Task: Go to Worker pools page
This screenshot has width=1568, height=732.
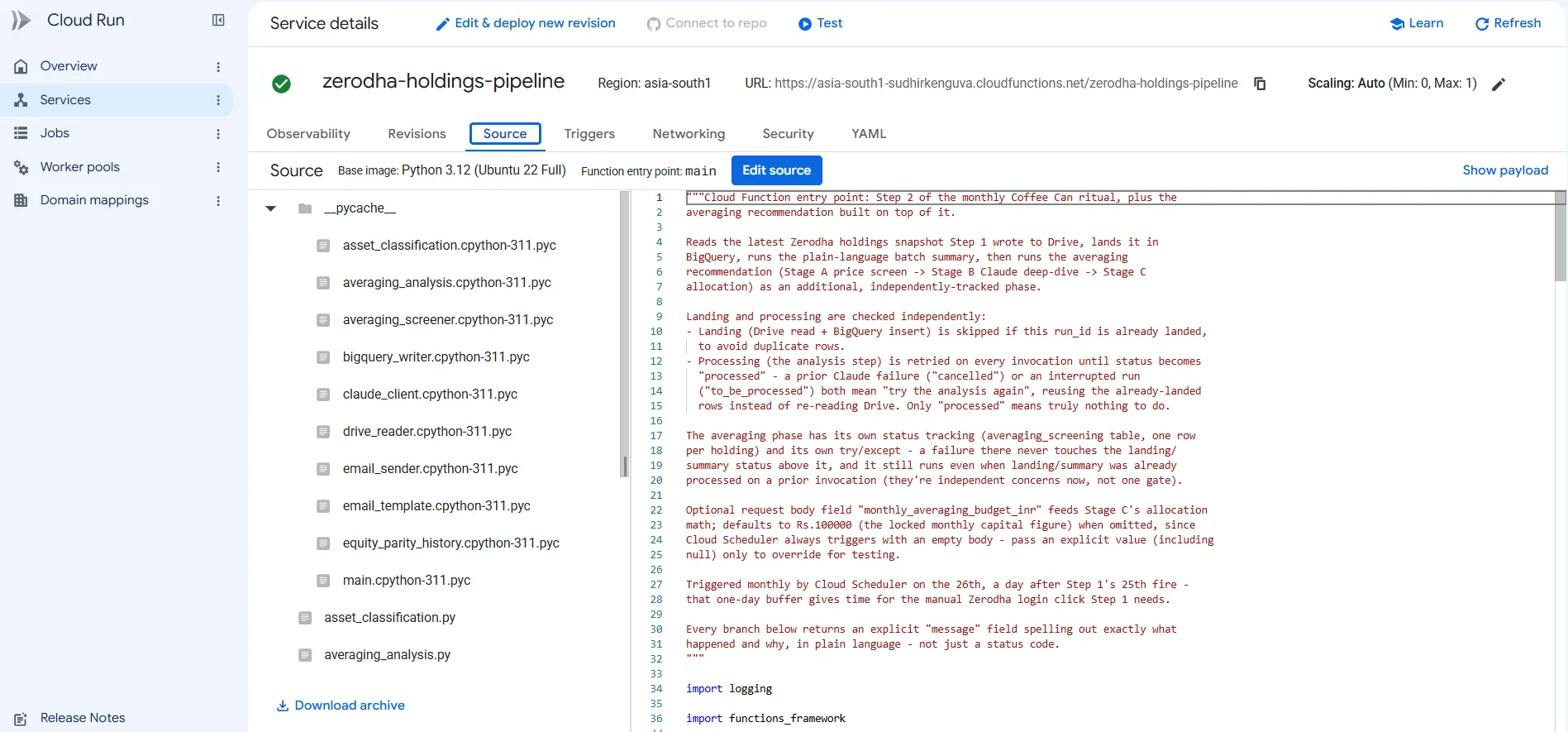Action: tap(80, 167)
